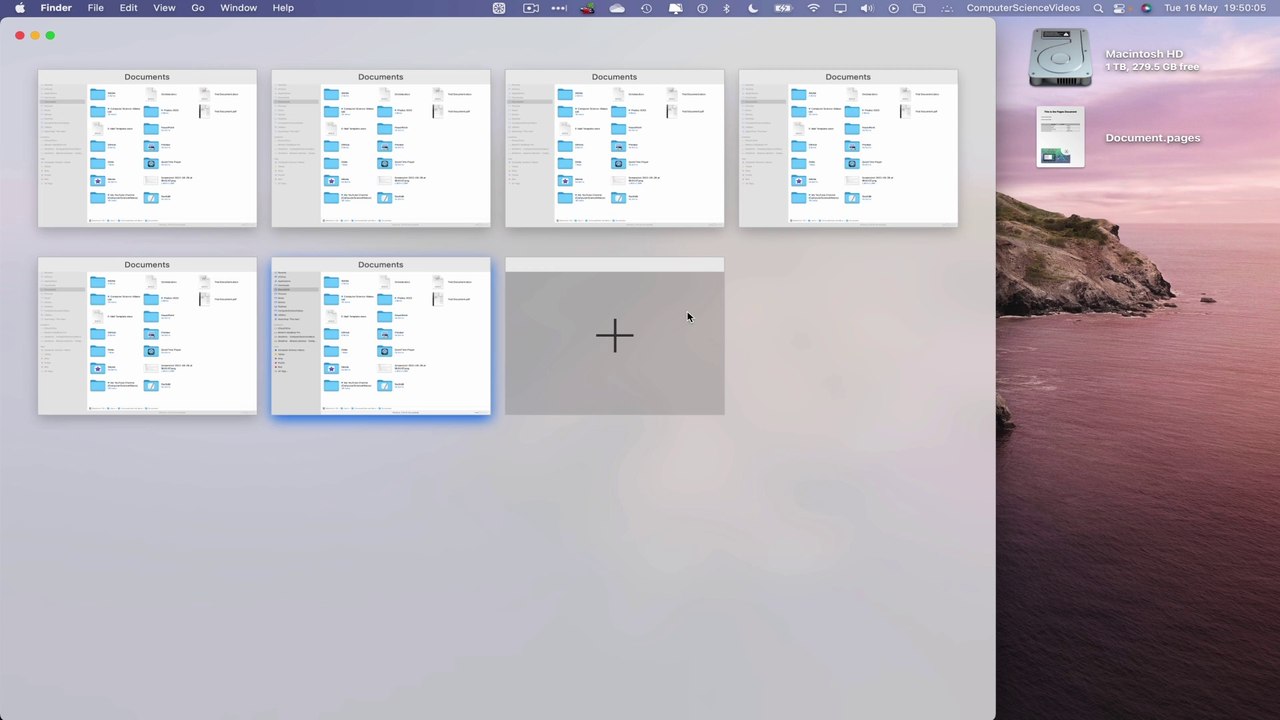Open the Finder menu
1280x720 pixels.
click(x=56, y=8)
